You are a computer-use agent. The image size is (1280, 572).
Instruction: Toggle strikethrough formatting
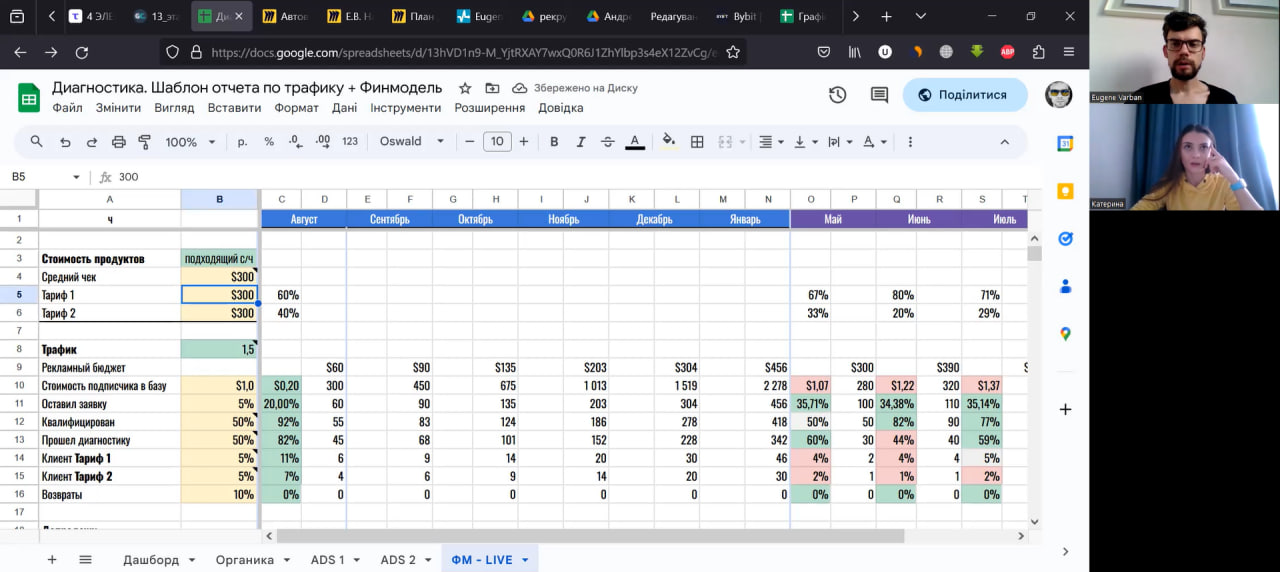[x=607, y=142]
